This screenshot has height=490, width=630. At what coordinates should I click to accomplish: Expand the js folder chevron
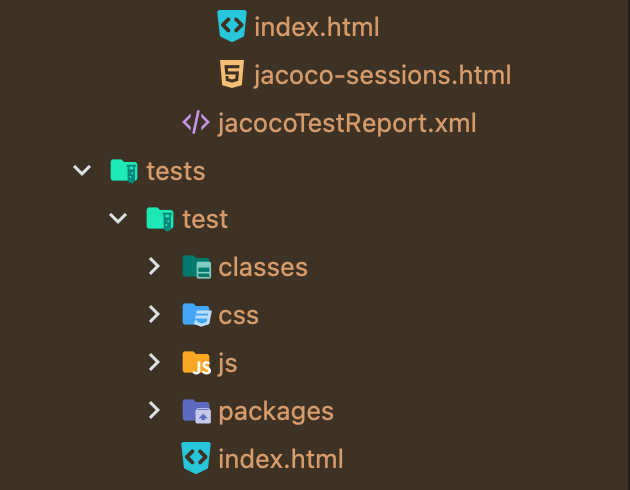[154, 363]
